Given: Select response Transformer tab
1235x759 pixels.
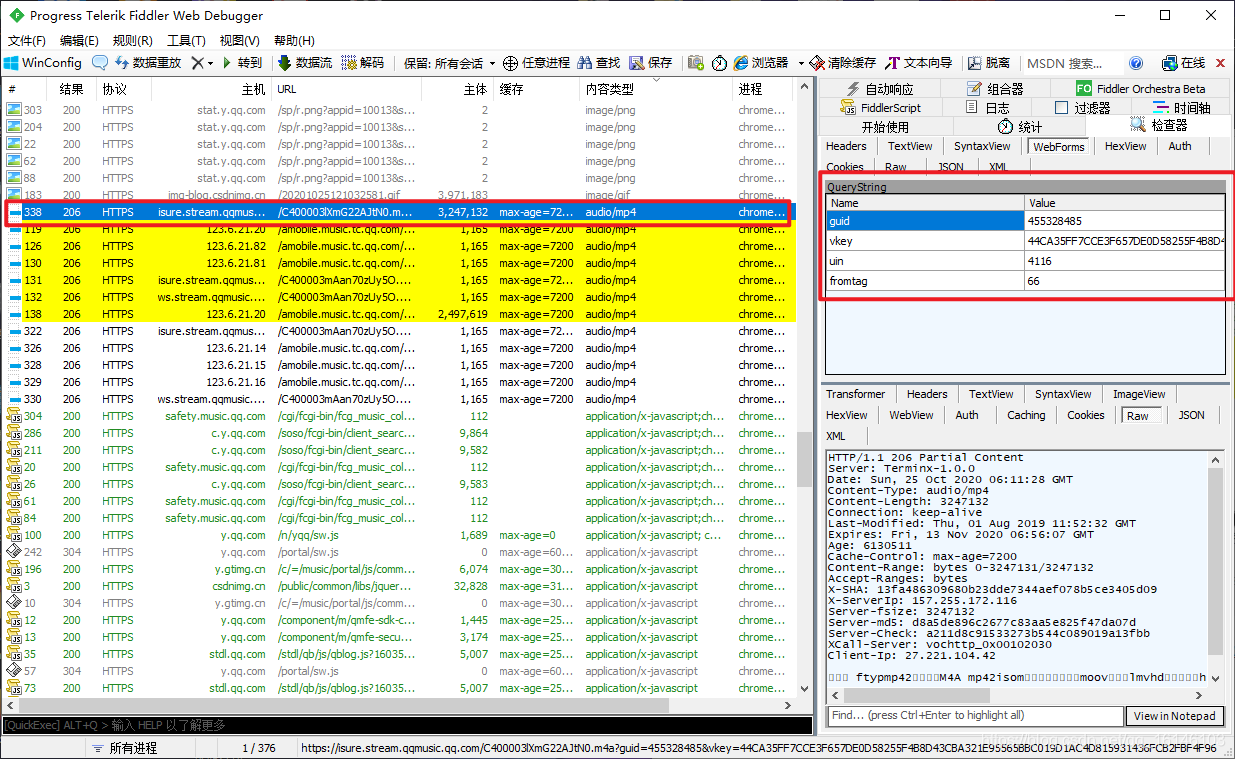Looking at the screenshot, I should pos(856,394).
